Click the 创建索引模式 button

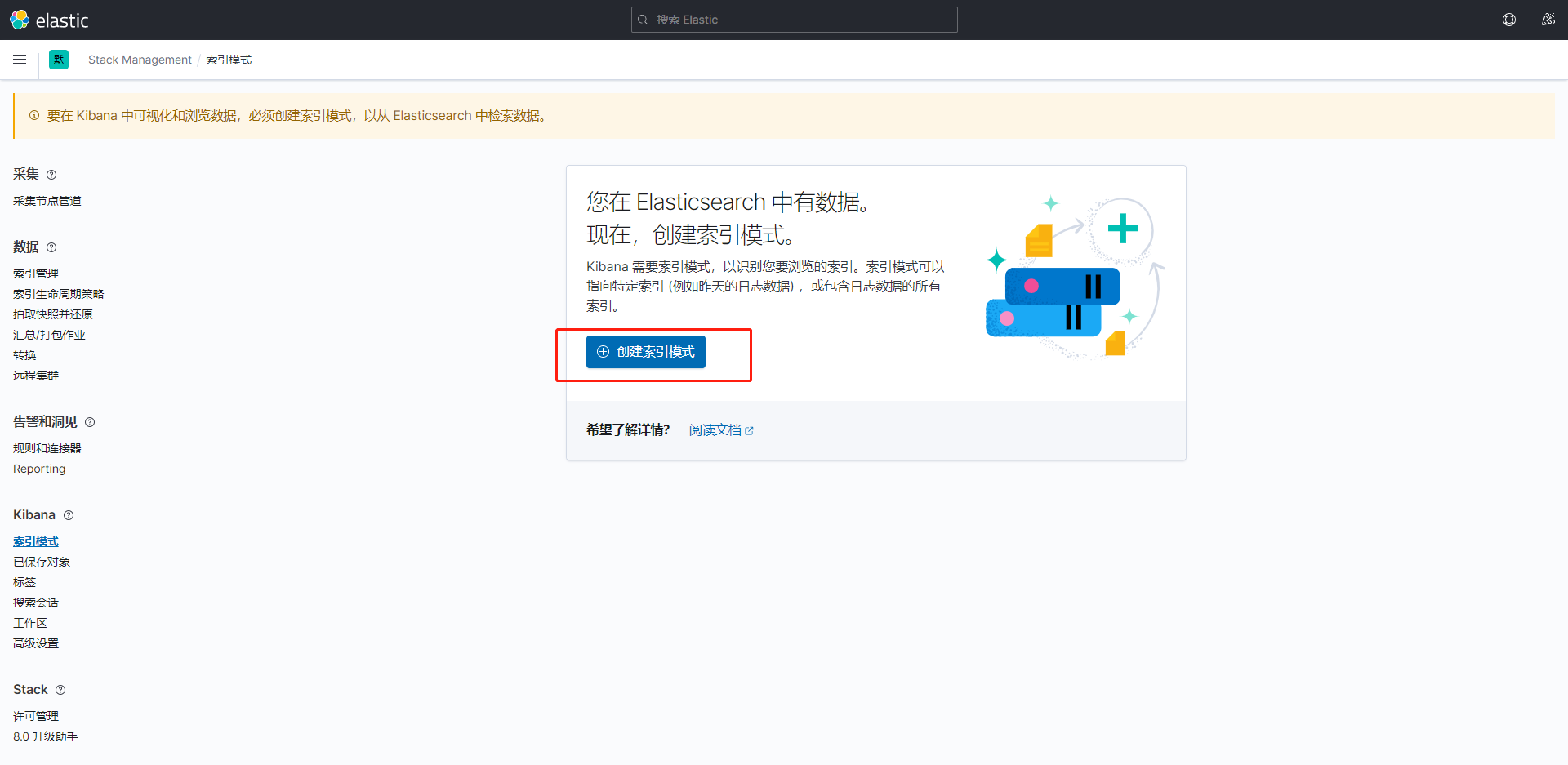pos(645,352)
